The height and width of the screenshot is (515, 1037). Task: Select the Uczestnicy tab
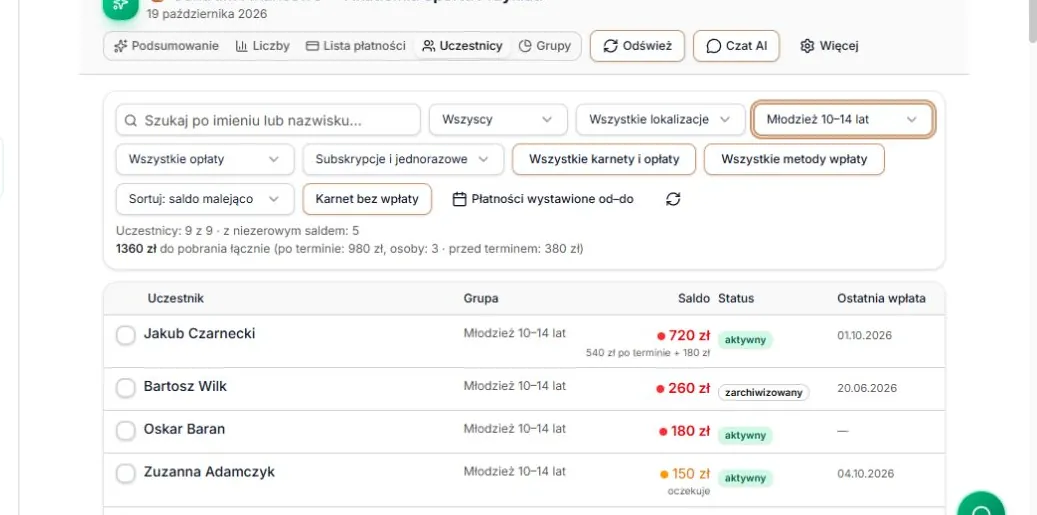(x=462, y=46)
